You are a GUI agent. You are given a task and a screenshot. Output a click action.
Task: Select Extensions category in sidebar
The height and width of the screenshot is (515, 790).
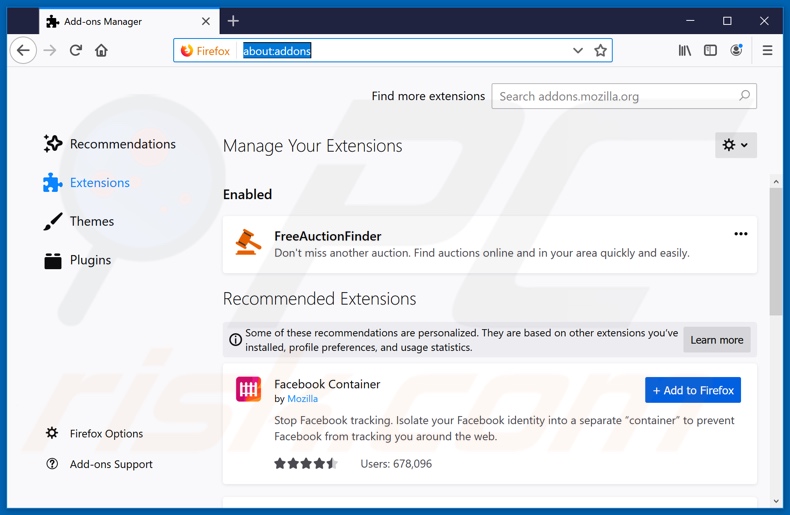[x=86, y=182]
